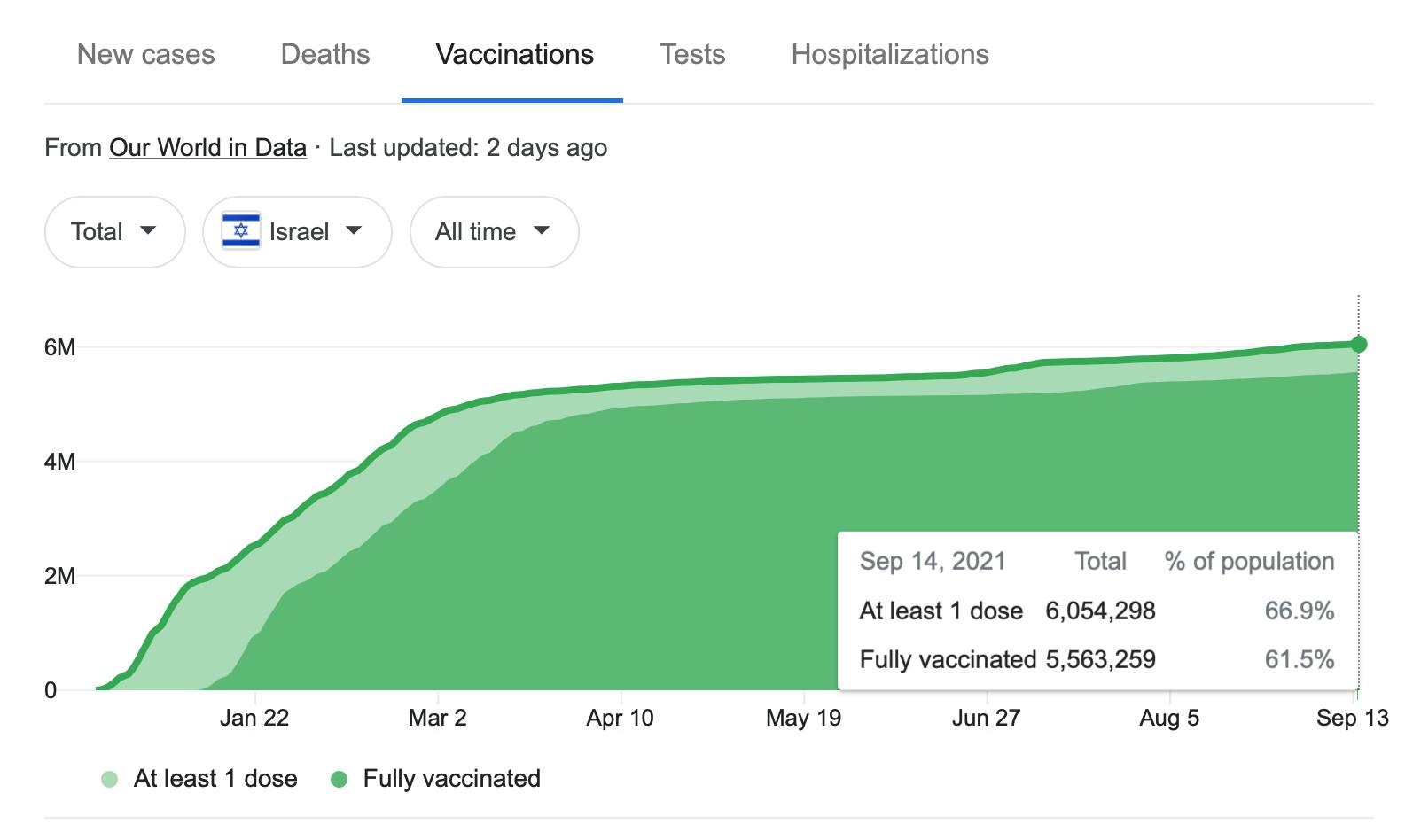Viewport: 1413px width, 840px height.
Task: Switch to the Tests tab
Action: [x=692, y=55]
